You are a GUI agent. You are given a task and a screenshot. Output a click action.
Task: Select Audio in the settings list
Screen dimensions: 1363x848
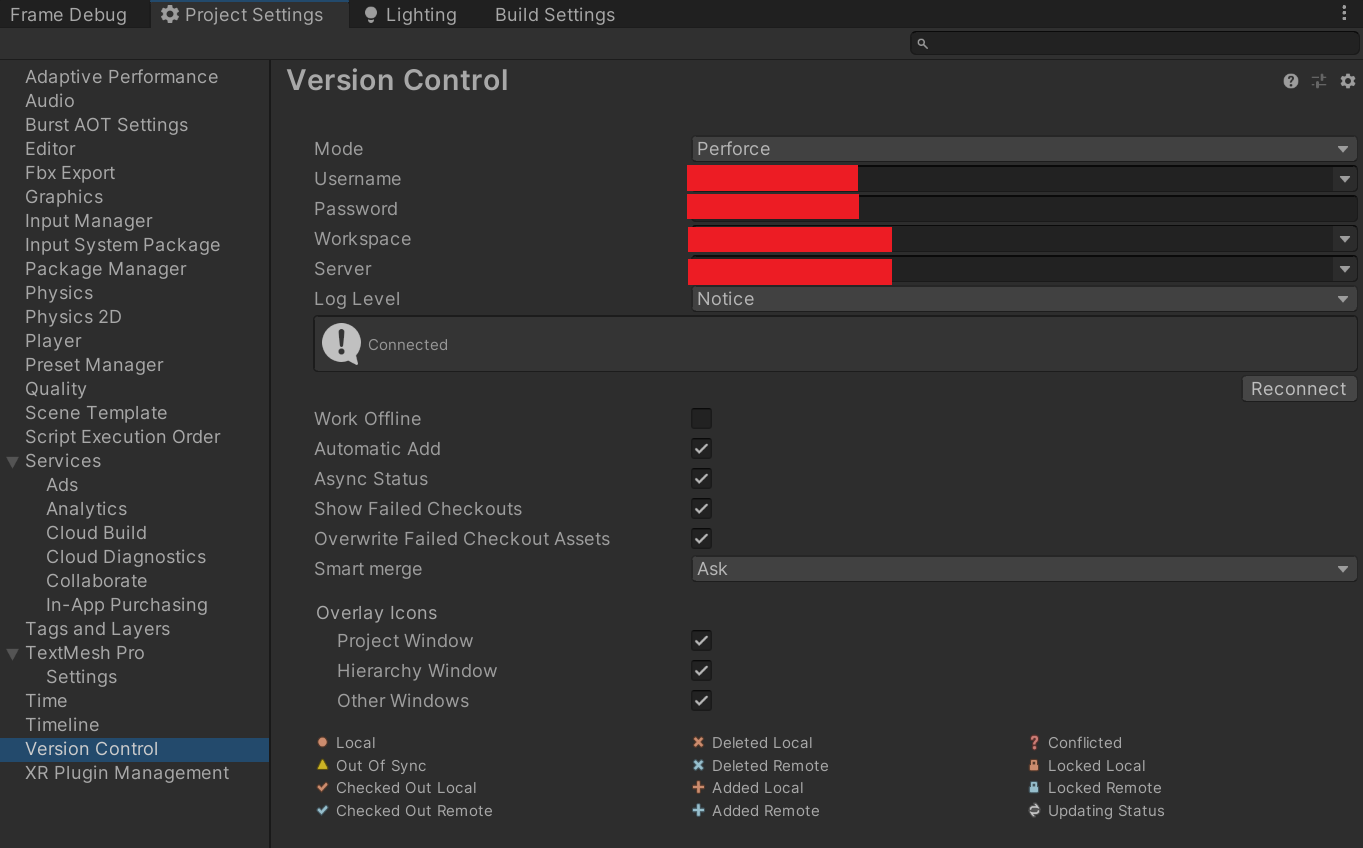tap(50, 101)
